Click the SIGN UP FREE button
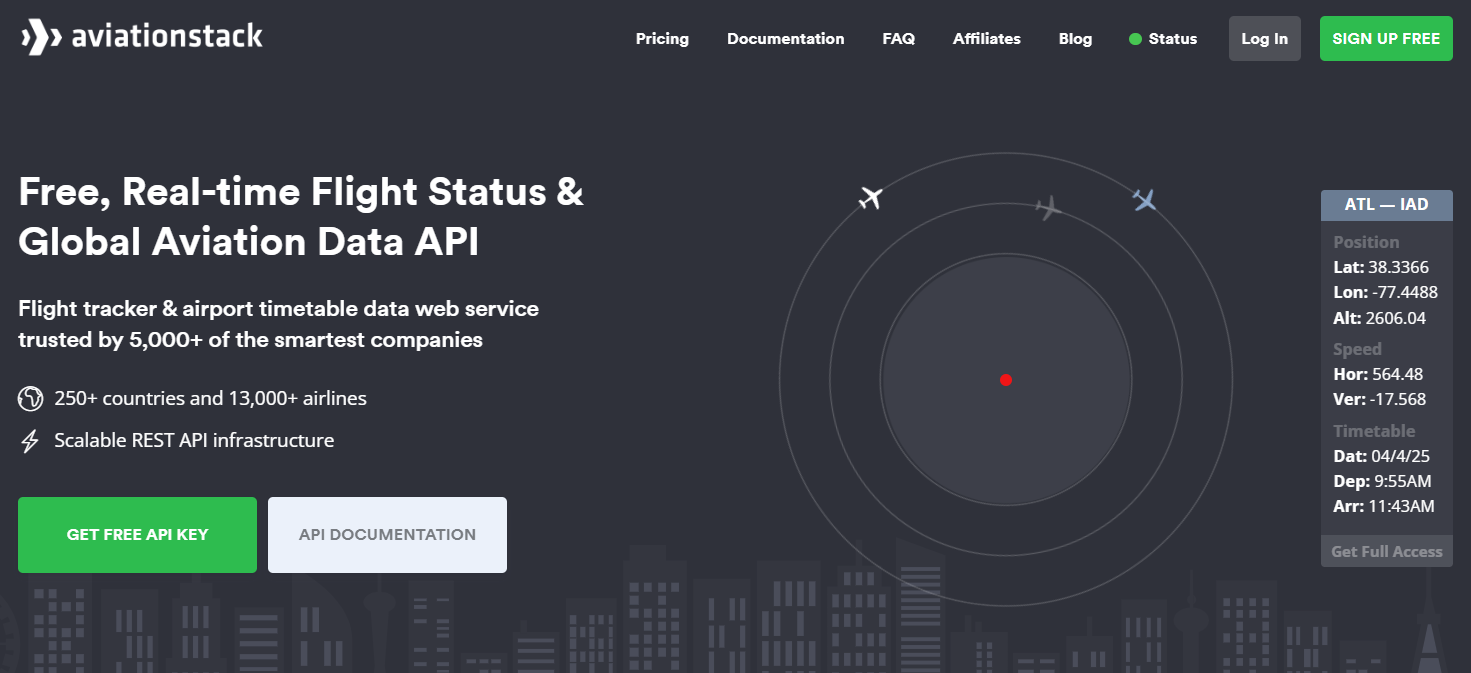This screenshot has width=1471, height=673. (x=1386, y=39)
